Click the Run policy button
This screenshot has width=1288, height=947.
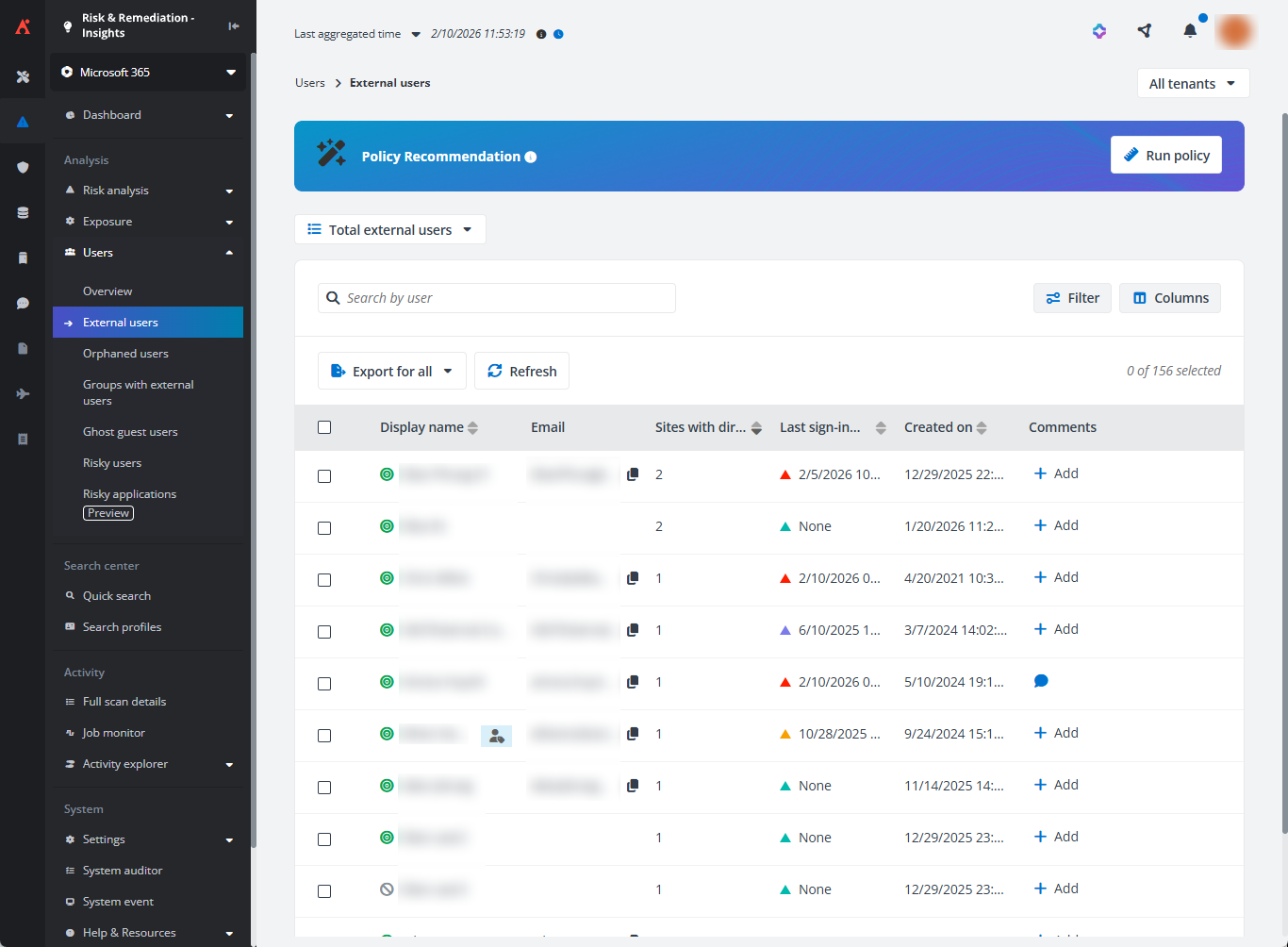pos(1166,156)
